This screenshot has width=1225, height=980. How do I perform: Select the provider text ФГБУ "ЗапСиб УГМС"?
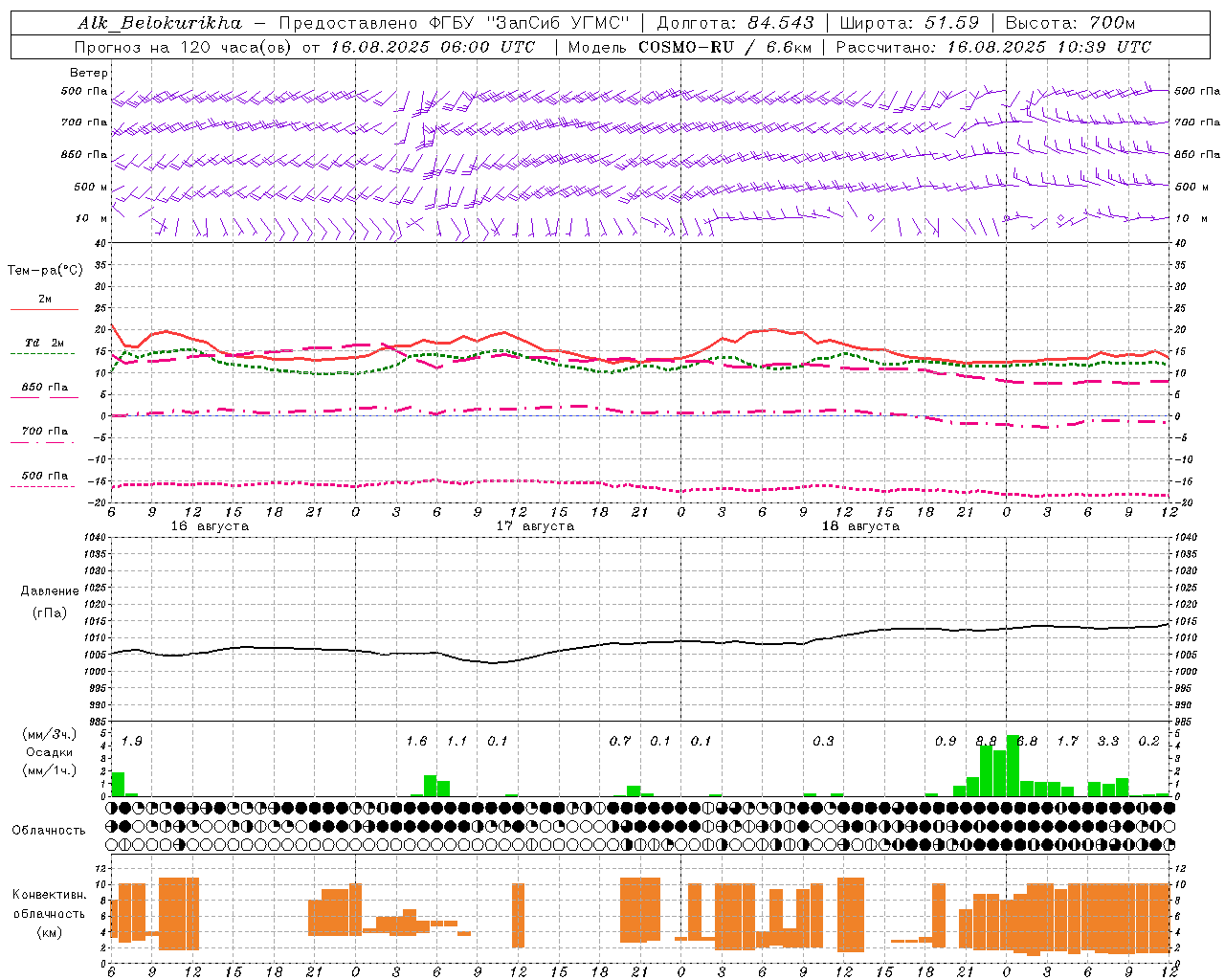pyautogui.click(x=527, y=23)
